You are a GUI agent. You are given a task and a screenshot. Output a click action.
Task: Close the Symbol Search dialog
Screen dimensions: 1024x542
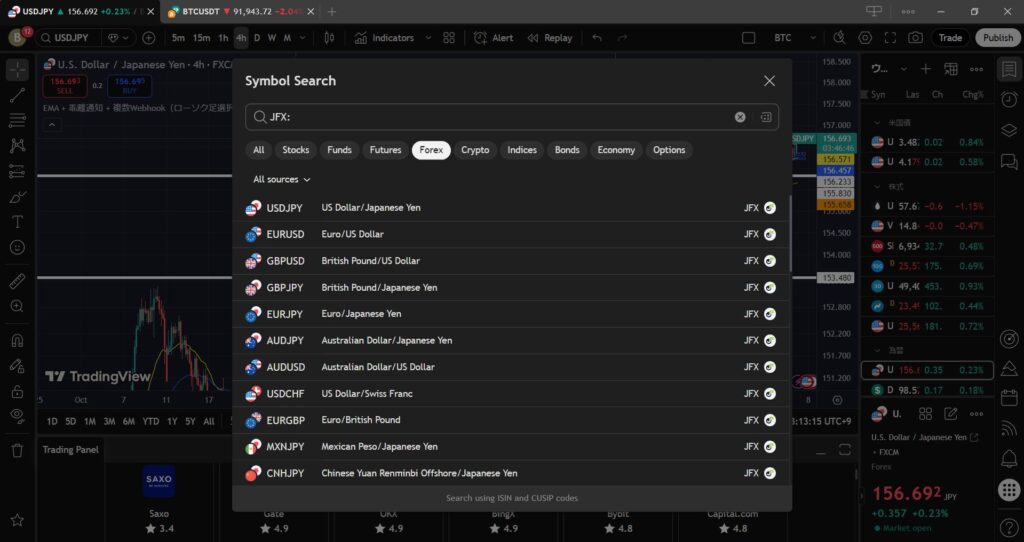(769, 81)
